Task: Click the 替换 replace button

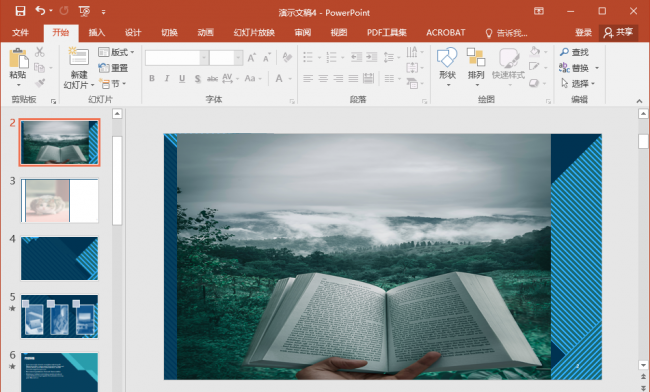Action: [x=574, y=68]
